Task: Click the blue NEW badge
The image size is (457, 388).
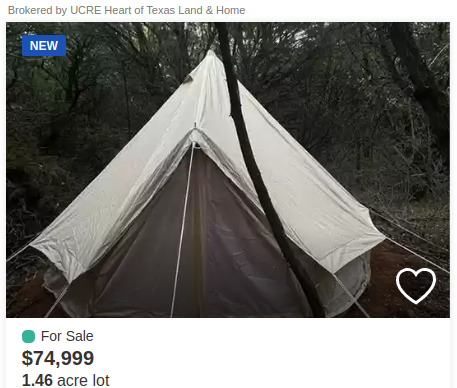Action: [44, 46]
